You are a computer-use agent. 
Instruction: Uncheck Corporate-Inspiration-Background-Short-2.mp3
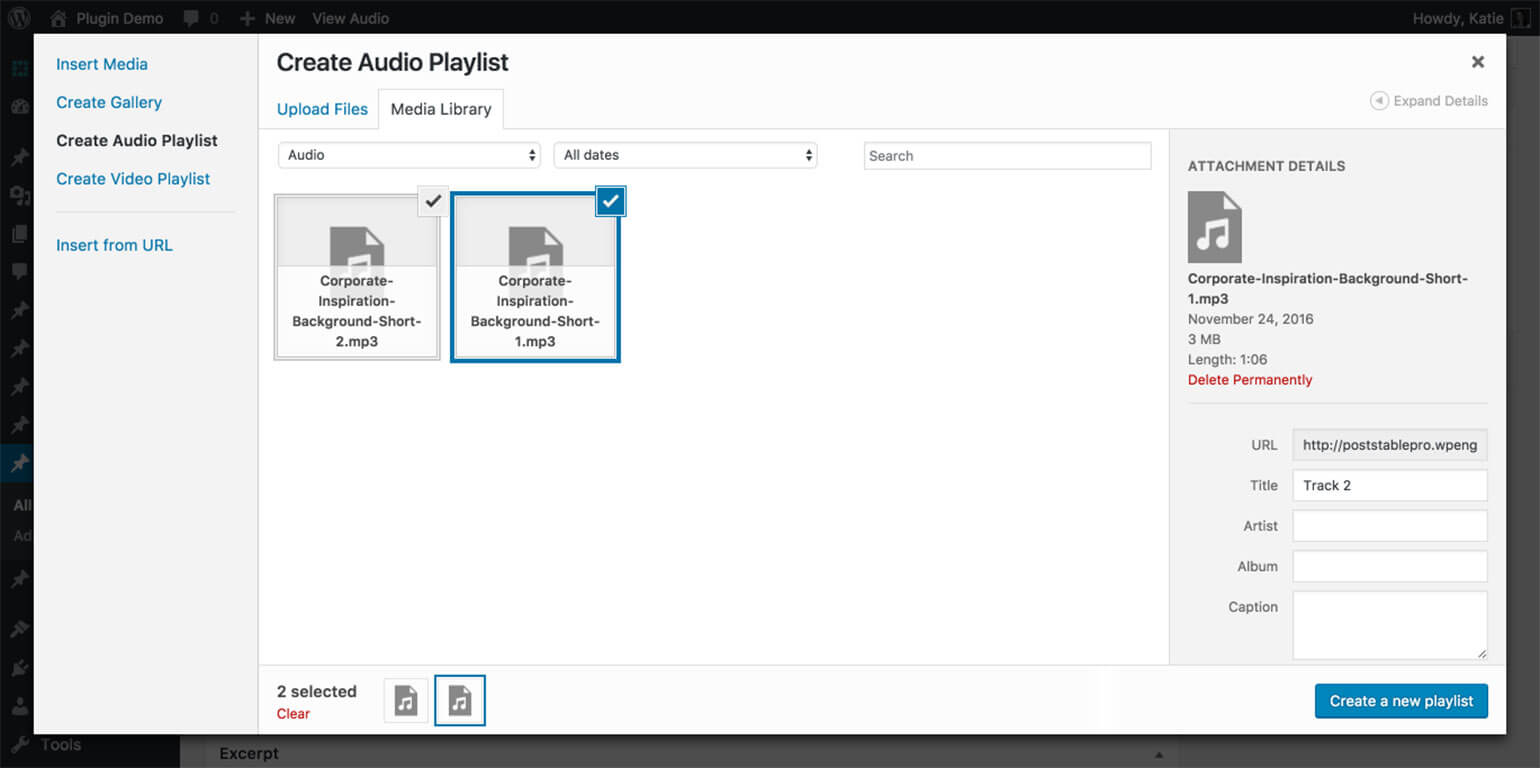432,201
